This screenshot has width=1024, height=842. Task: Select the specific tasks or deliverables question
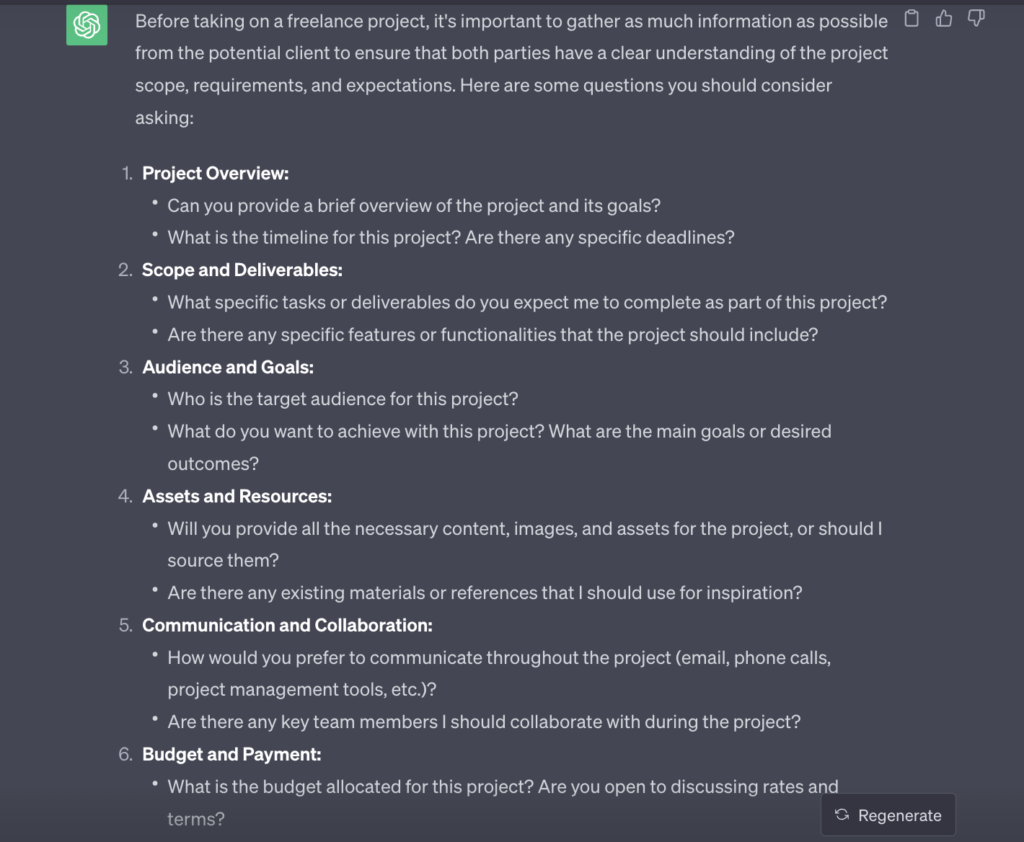pyautogui.click(x=527, y=302)
